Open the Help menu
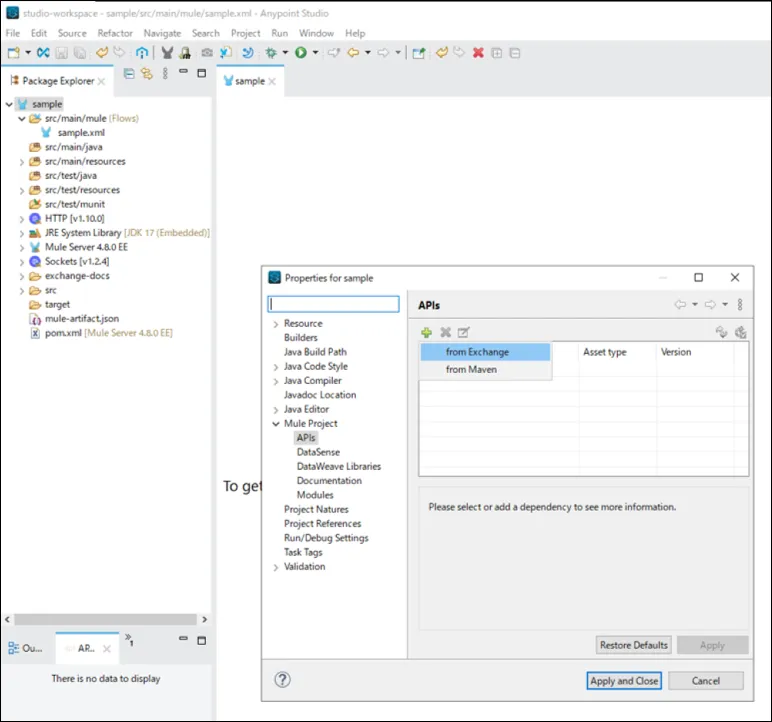The height and width of the screenshot is (722, 772). [x=355, y=33]
